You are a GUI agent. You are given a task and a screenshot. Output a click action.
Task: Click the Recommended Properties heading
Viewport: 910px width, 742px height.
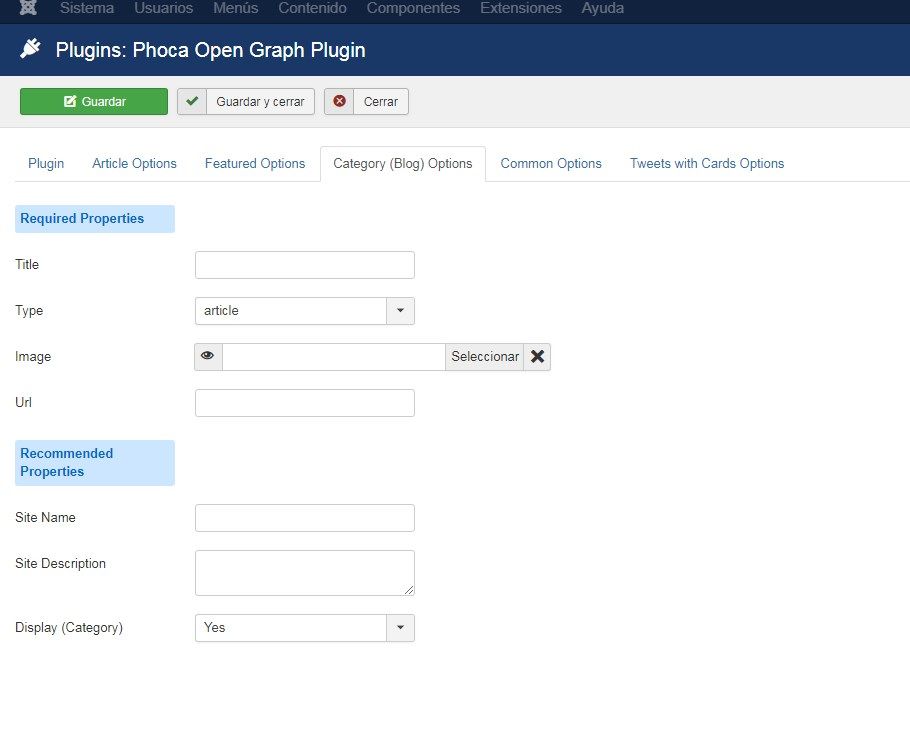95,462
